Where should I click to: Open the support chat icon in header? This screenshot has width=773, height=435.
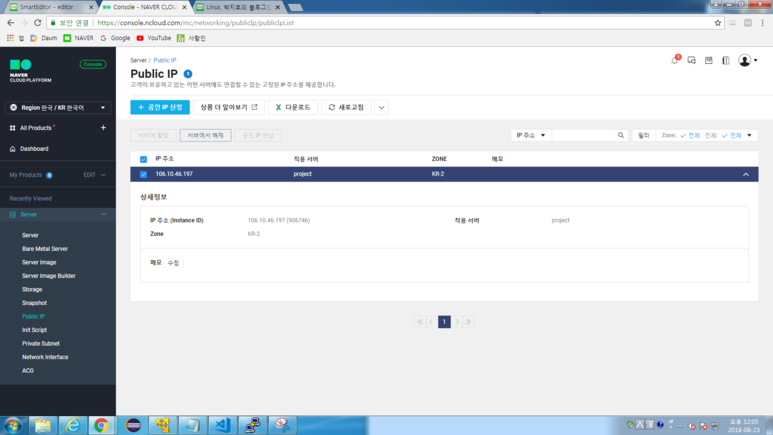(692, 60)
